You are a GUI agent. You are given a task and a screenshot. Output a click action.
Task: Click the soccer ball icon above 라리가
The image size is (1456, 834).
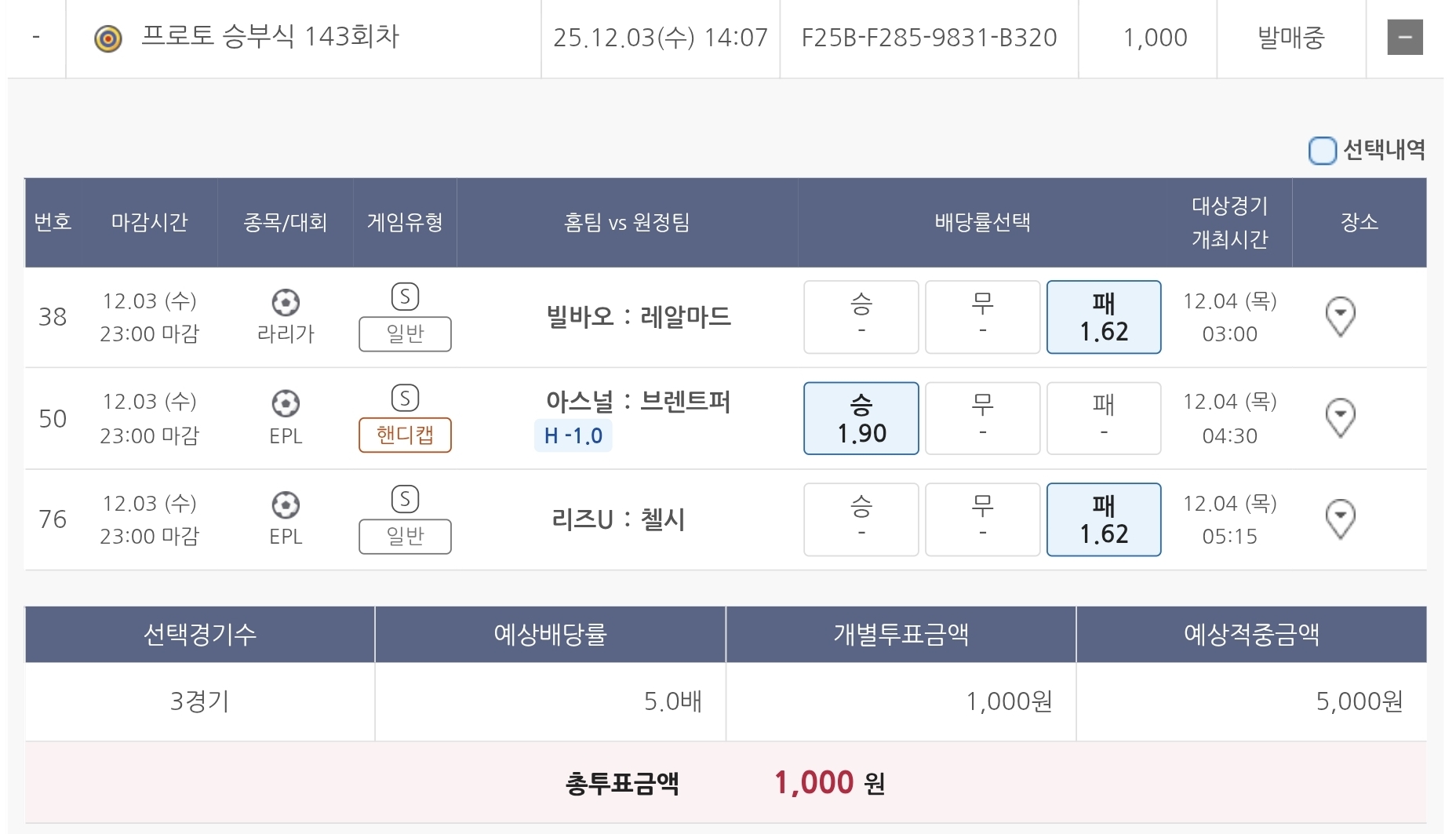coord(286,303)
